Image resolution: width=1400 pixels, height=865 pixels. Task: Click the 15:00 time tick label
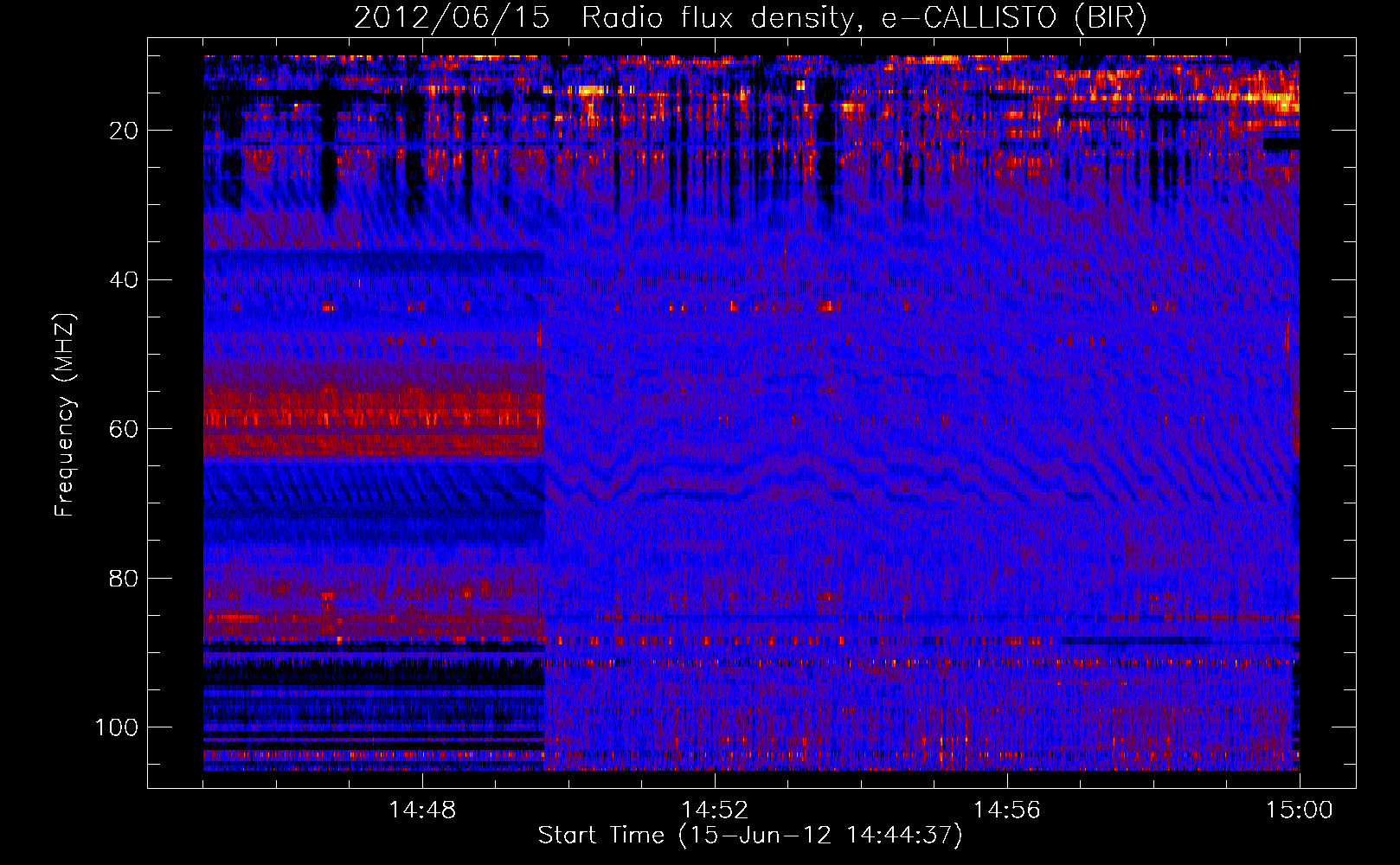point(1300,811)
